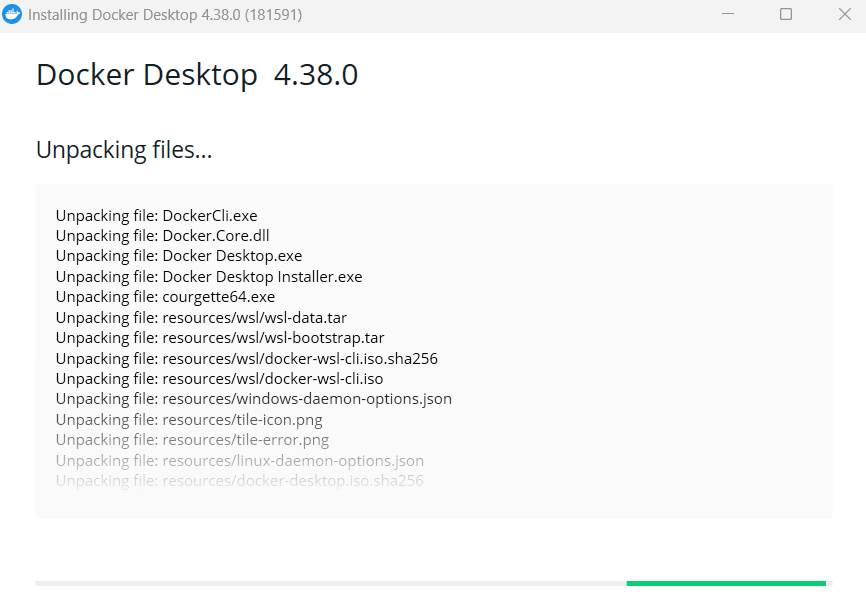This screenshot has height=598, width=866.
Task: Select log line 'Unpacking file: DockerCli.exe'
Action: coord(156,216)
